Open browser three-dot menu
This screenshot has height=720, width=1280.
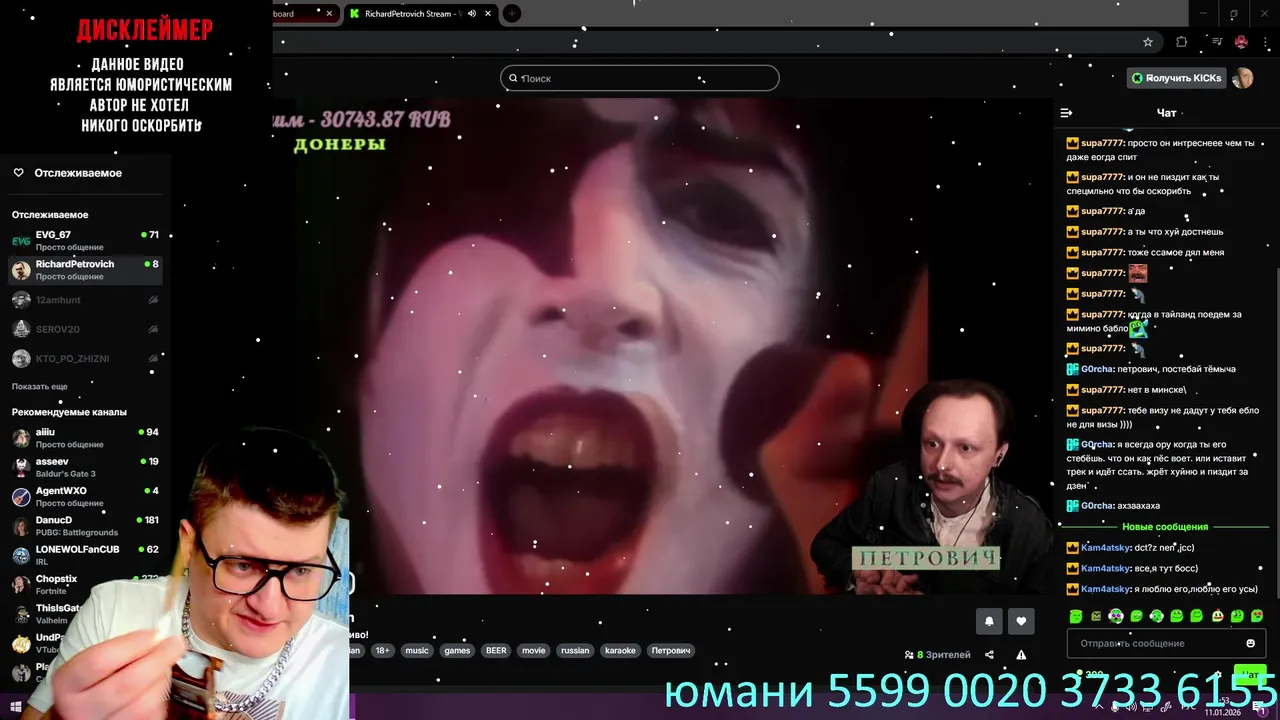pos(1266,42)
